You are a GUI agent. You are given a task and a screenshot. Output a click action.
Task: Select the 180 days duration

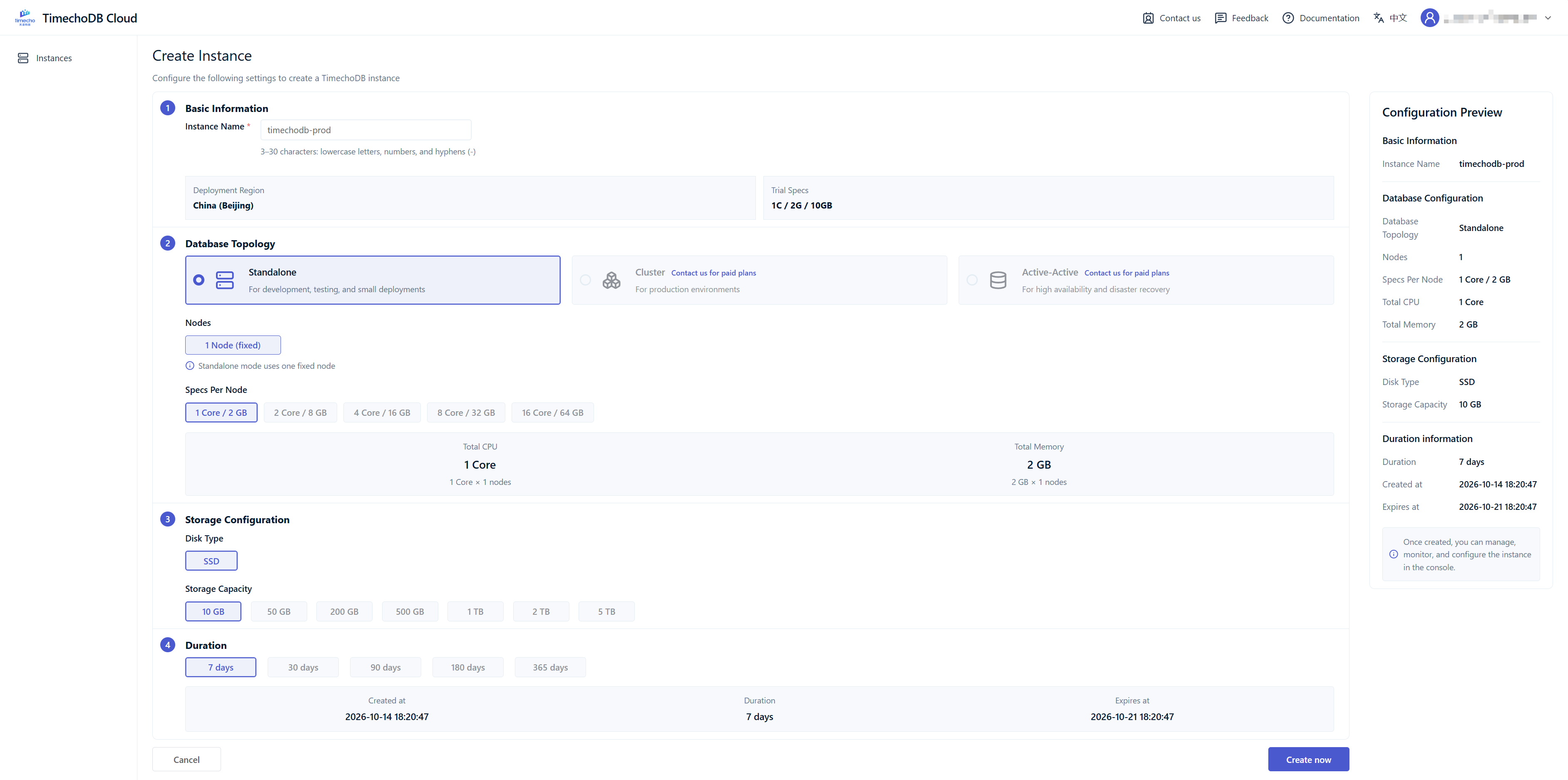point(467,668)
